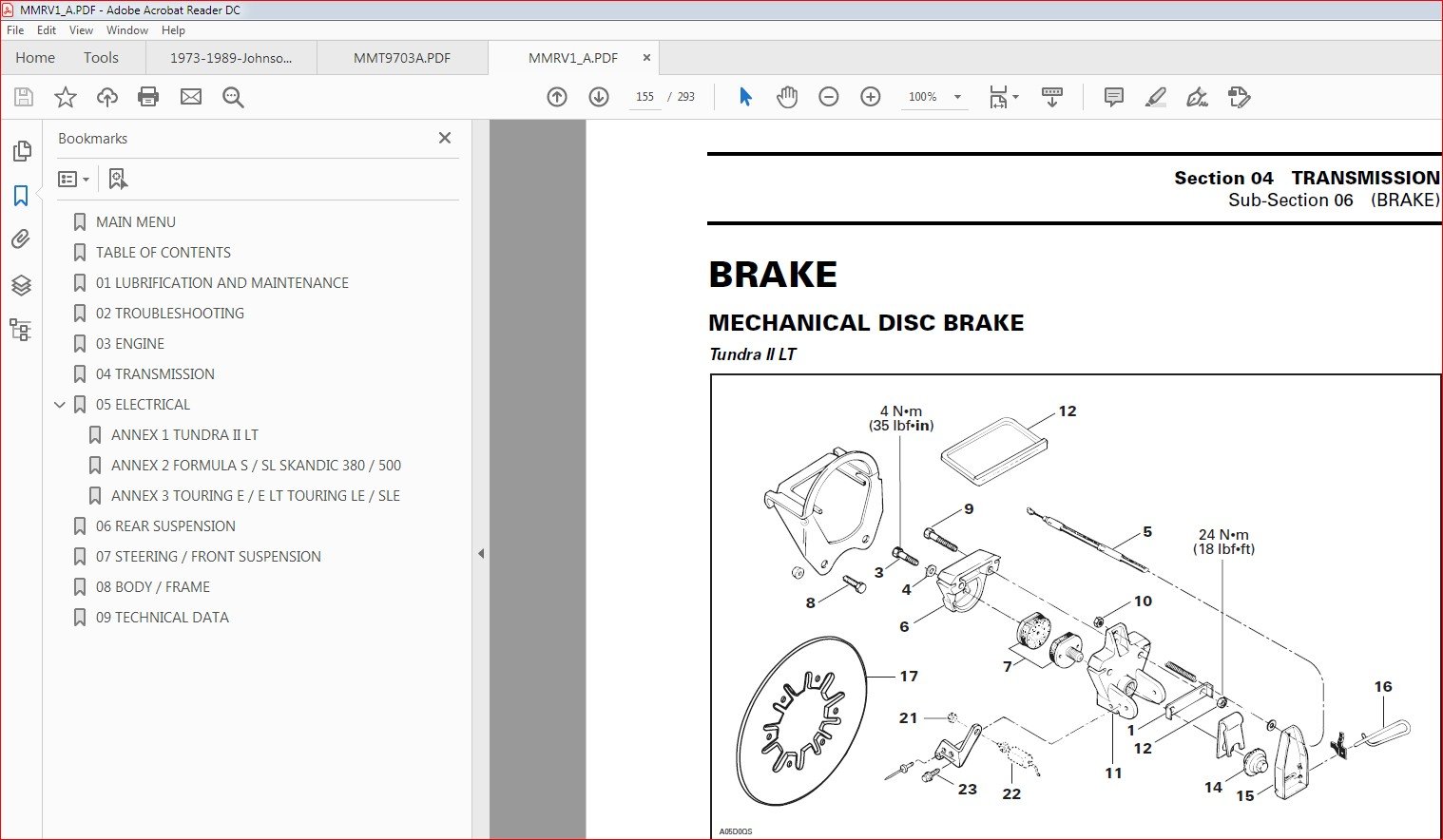Viewport: 1443px width, 840px height.
Task: Switch to the MMT9703A.PDF tab
Action: (402, 58)
